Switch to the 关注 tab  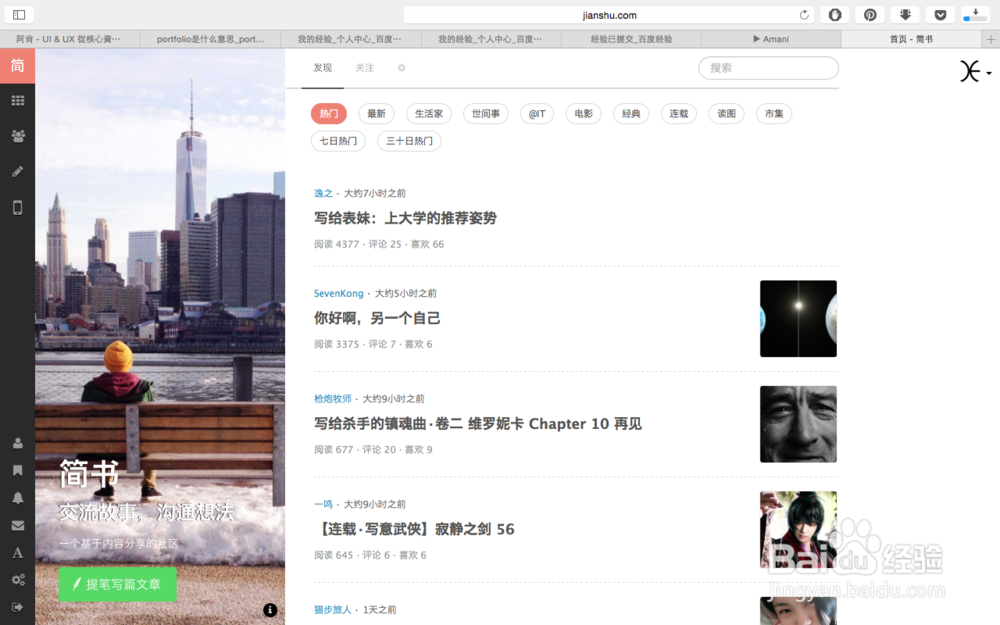(x=366, y=68)
